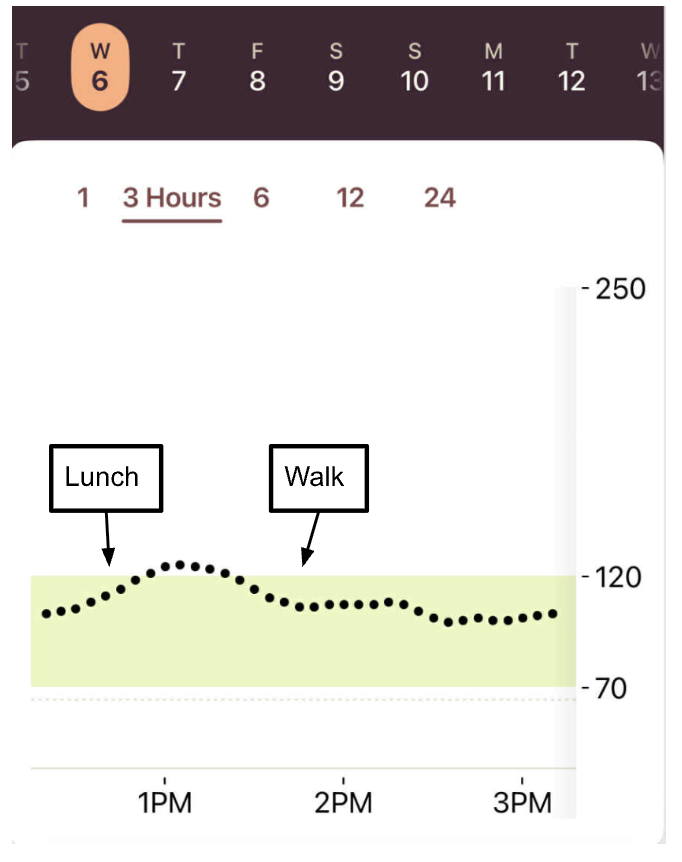The width and height of the screenshot is (682, 862).
Task: Jump to Tuesday the 12th
Action: [571, 68]
